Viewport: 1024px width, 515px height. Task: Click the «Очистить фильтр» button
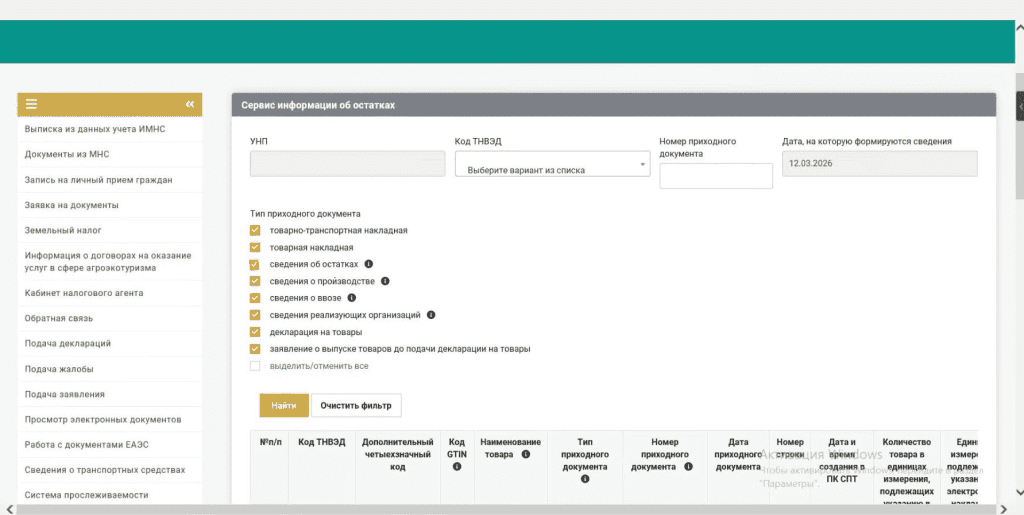click(x=356, y=405)
